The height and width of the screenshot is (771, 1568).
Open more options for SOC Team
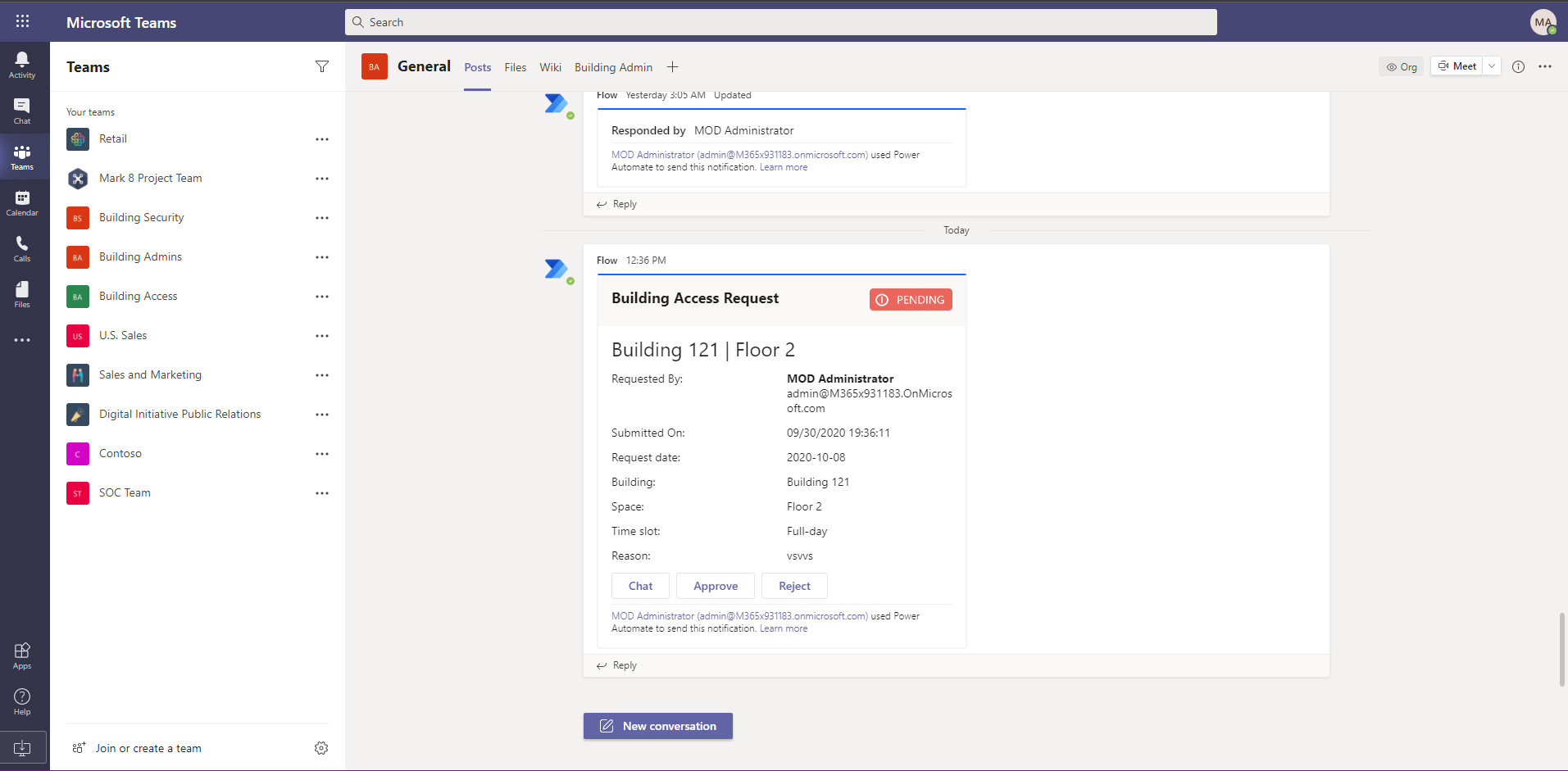(x=322, y=493)
